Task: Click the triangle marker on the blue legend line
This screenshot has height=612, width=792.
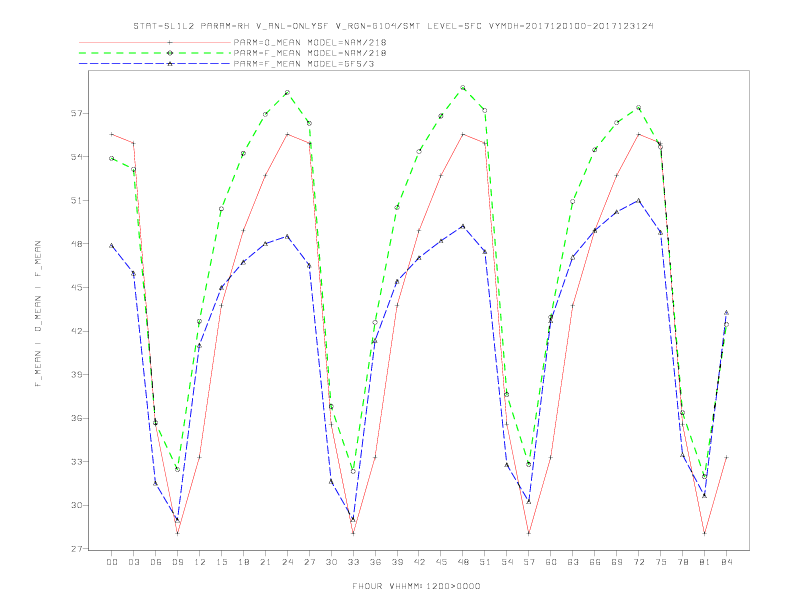Action: point(170,64)
